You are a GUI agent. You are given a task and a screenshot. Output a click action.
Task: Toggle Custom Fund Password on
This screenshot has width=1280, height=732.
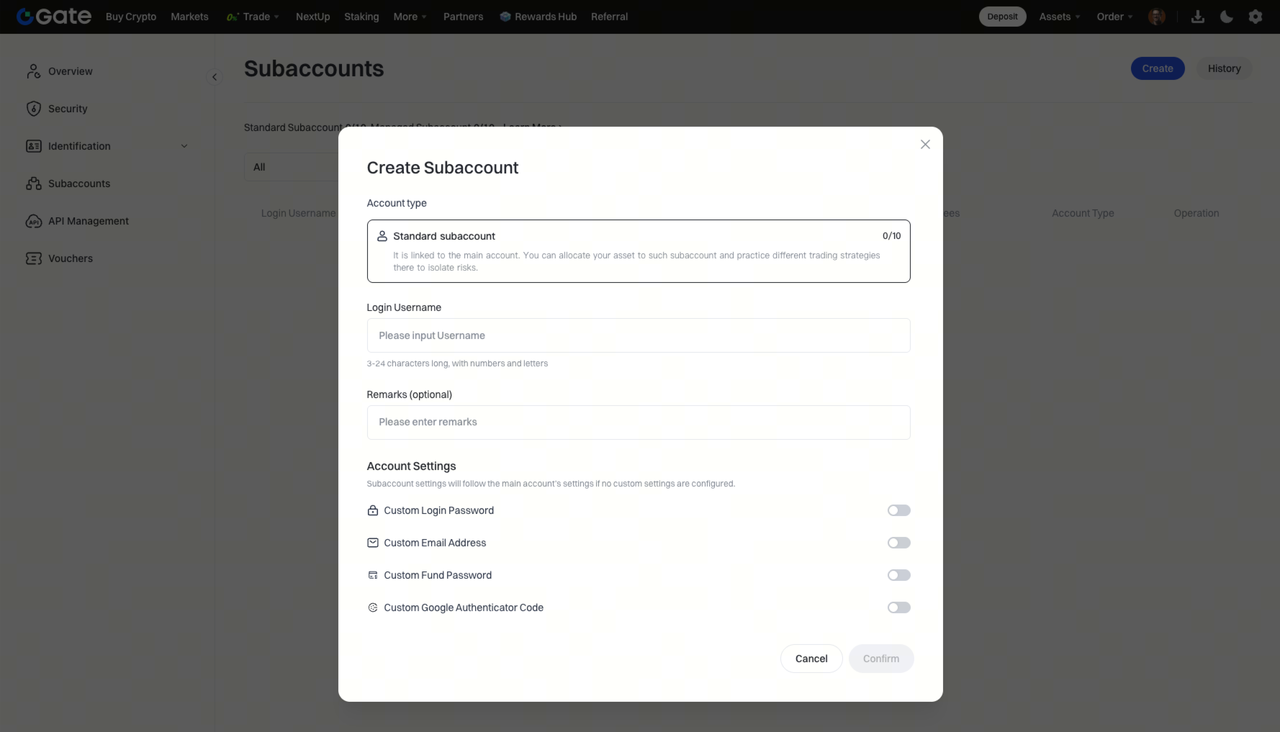pos(898,575)
